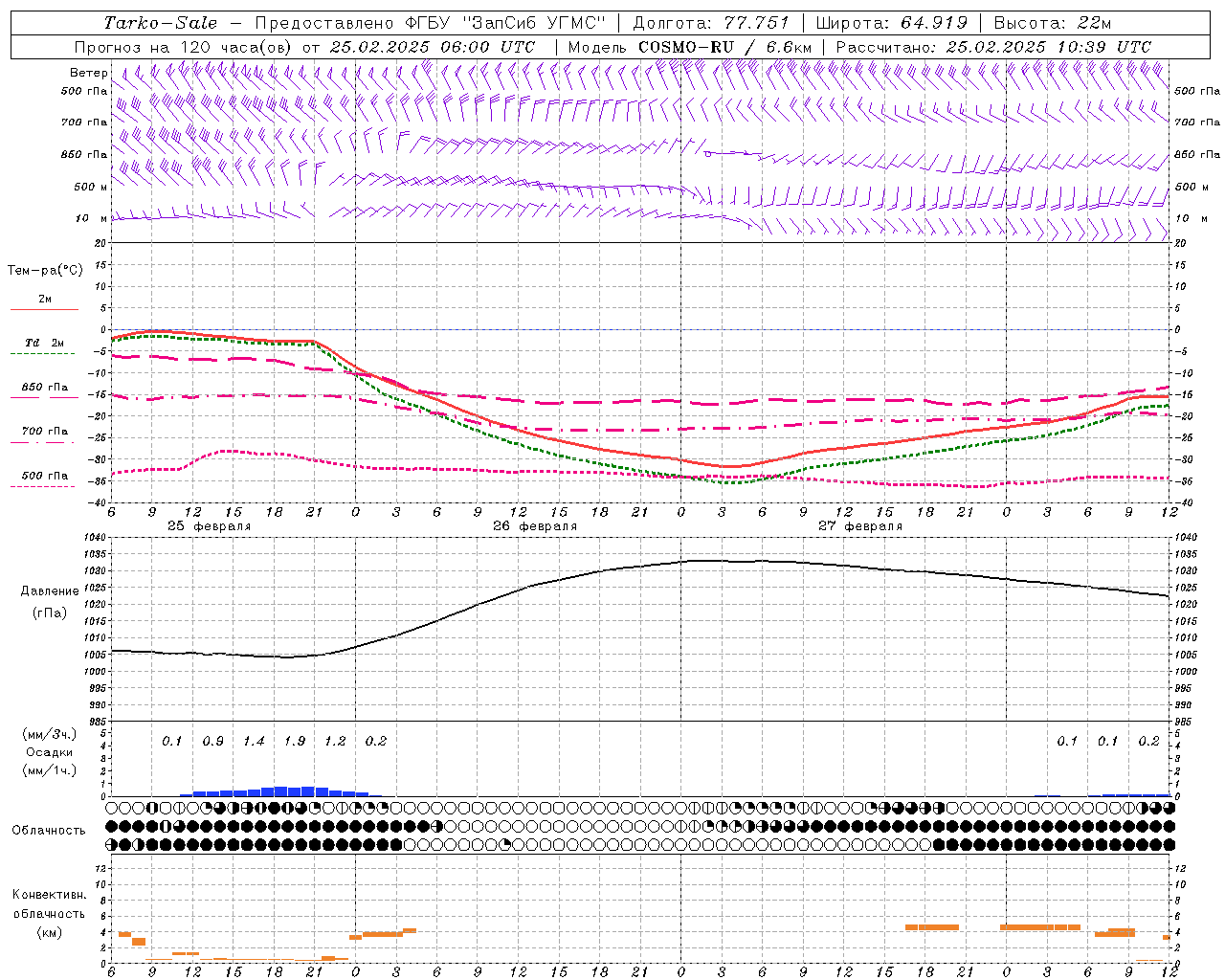
Task: Click the 1.9 precipitation amount
Action: [x=295, y=742]
